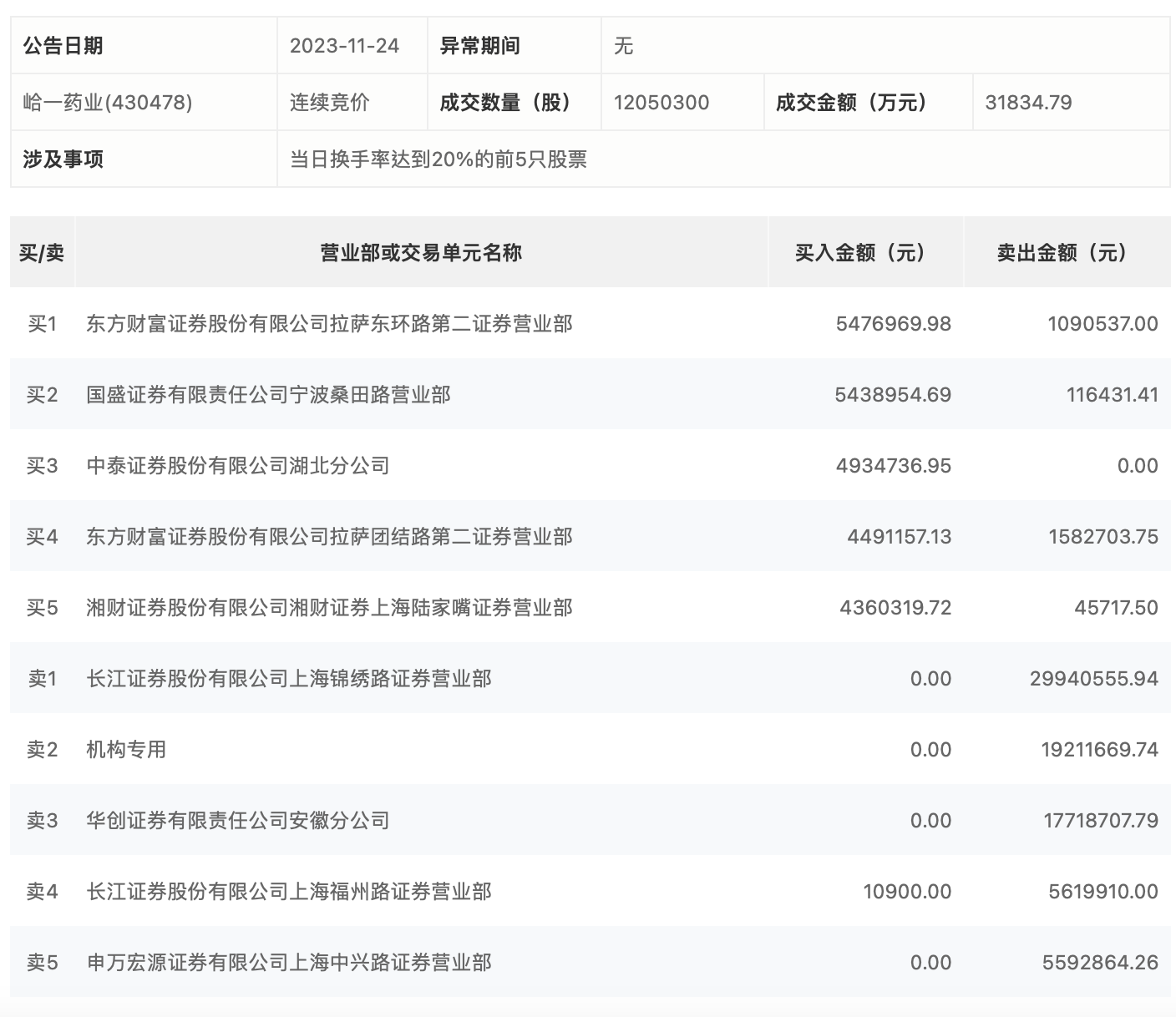Click the 营业部或交易单元名称 column header

click(x=421, y=253)
